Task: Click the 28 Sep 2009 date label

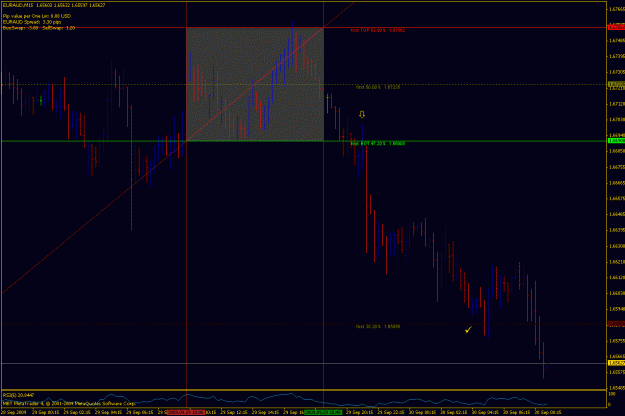Action: click(x=14, y=412)
